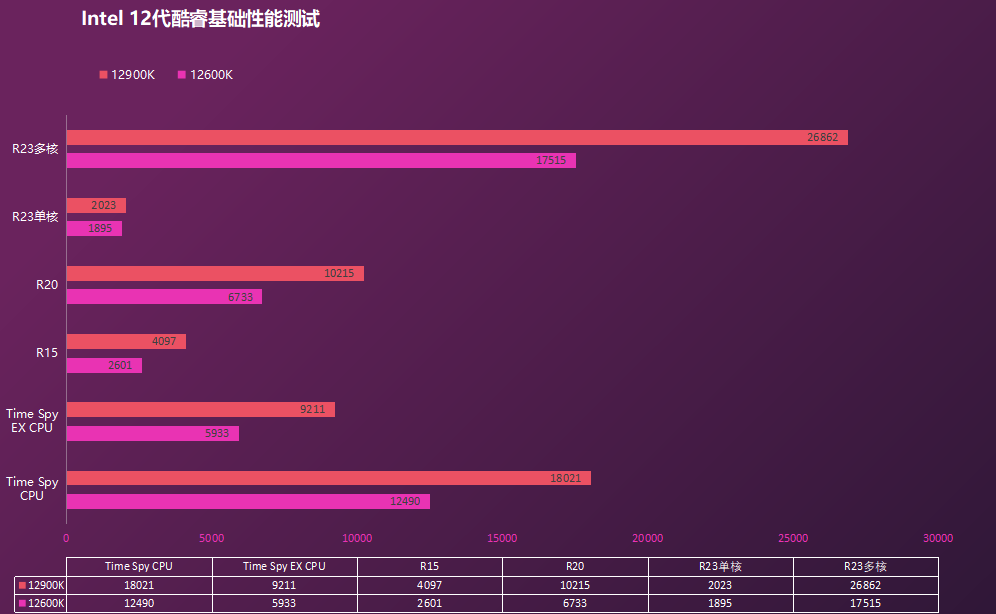Viewport: 996px width, 614px height.
Task: Select the 1895 data label on the bar
Action: (x=100, y=229)
